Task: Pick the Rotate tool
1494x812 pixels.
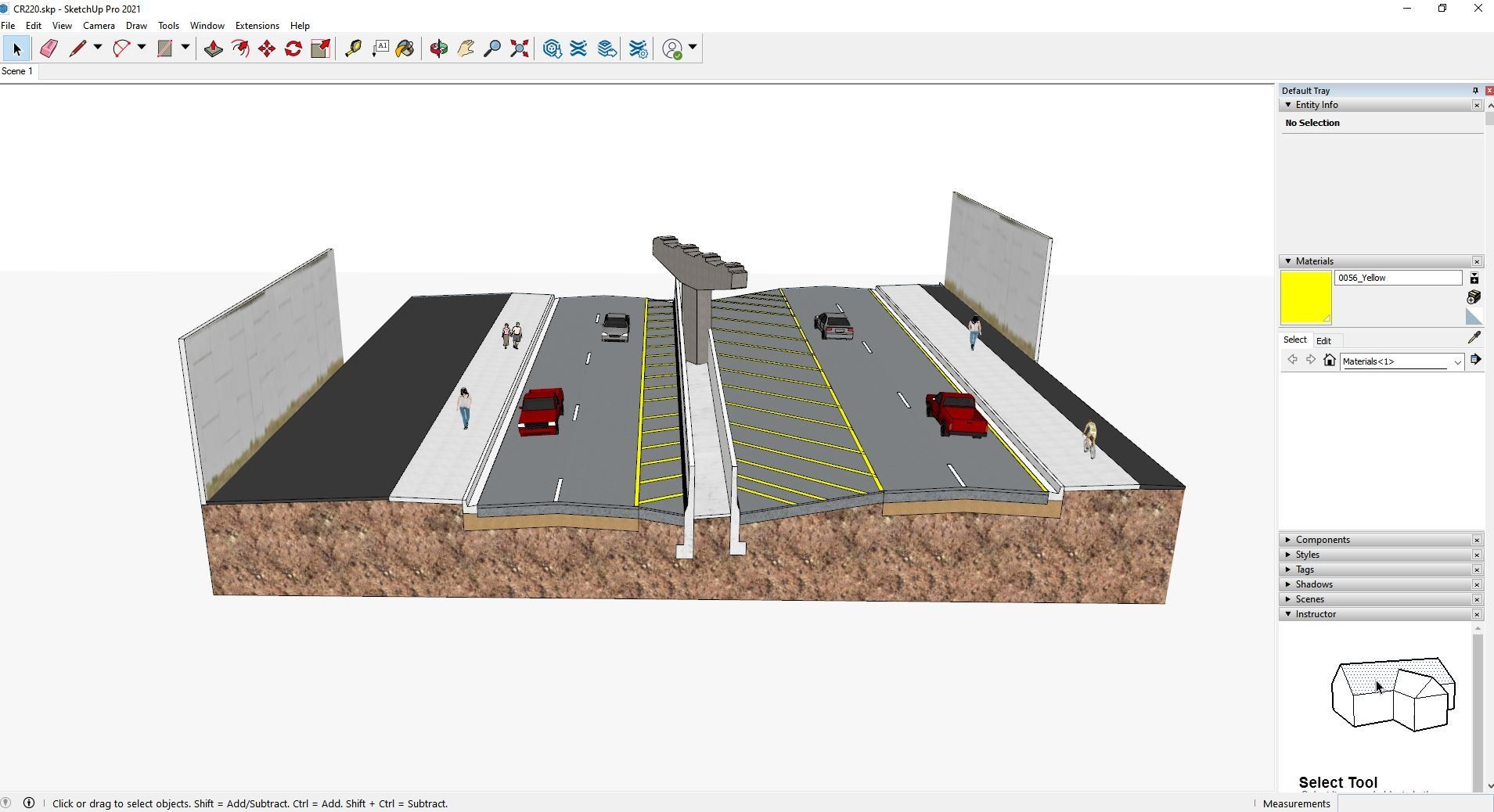Action: click(x=293, y=49)
